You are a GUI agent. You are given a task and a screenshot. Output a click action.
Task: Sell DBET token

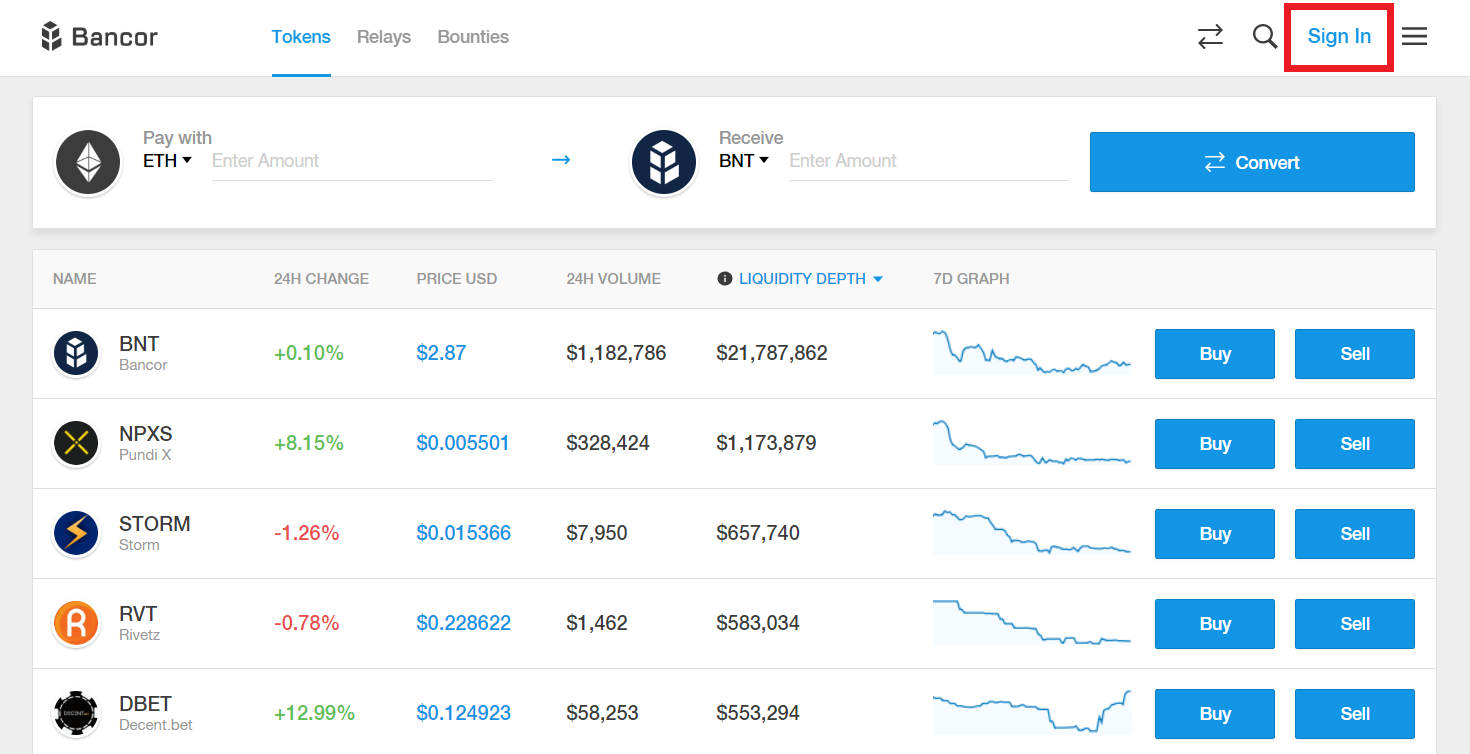pyautogui.click(x=1355, y=714)
